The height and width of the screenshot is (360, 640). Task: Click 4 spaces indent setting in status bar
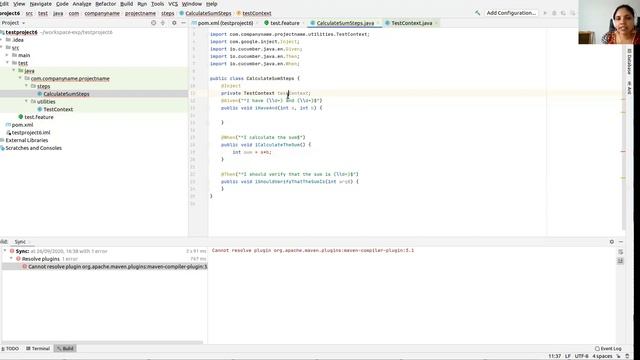602,356
